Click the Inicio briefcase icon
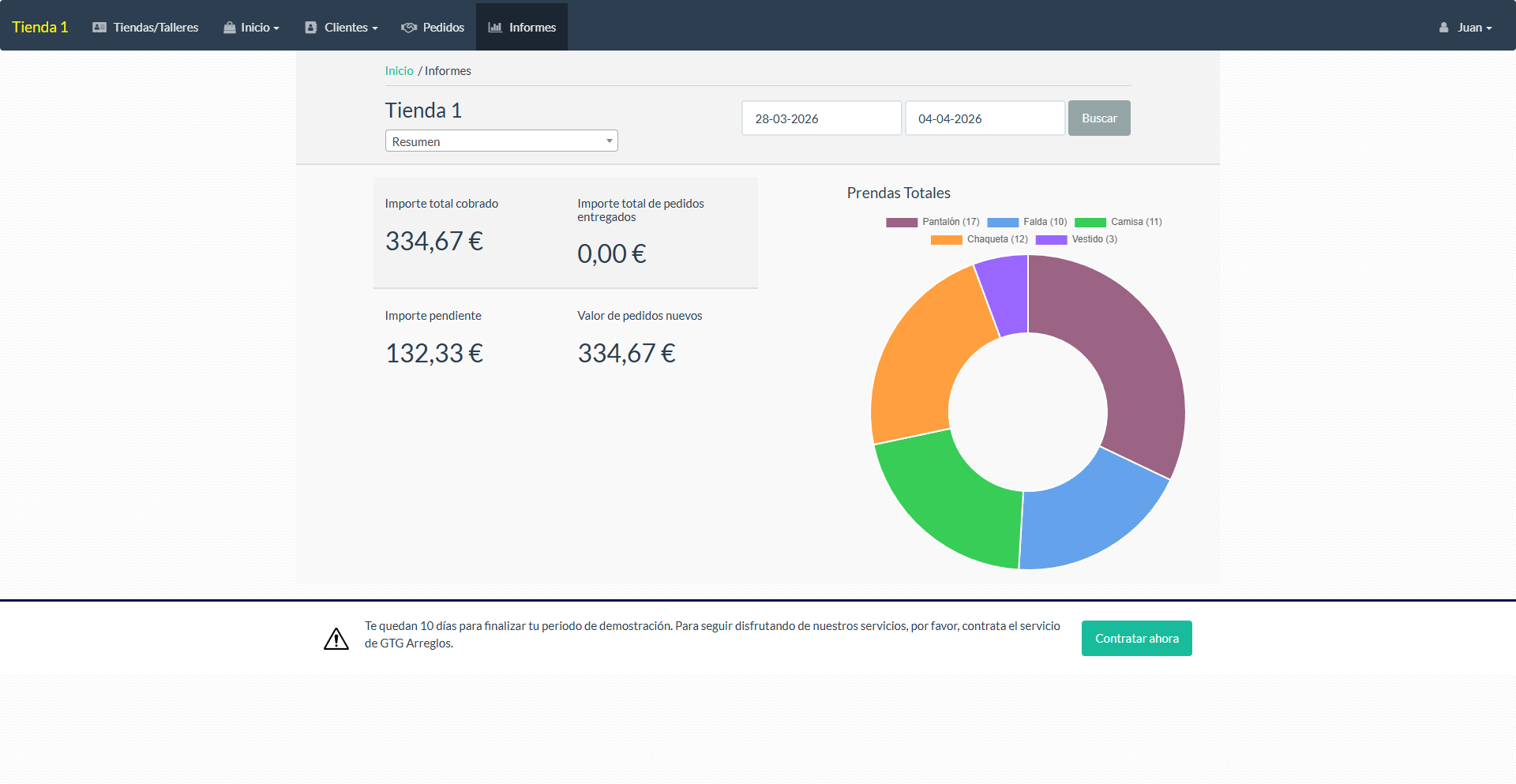Screen dimensions: 1516x784 (x=230, y=28)
